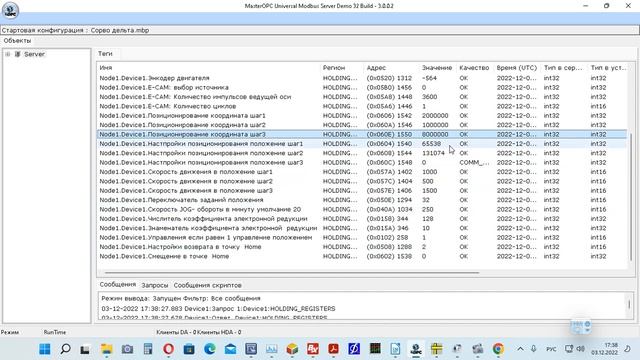Viewport: 640px width, 360px height.
Task: Select row Скорость движения в положение шаг1
Action: (x=362, y=172)
